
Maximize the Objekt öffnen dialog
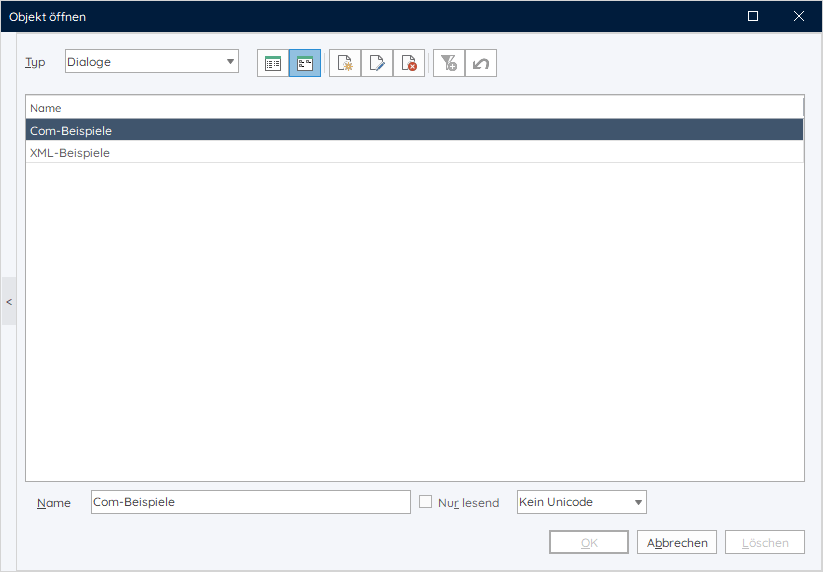click(x=753, y=16)
